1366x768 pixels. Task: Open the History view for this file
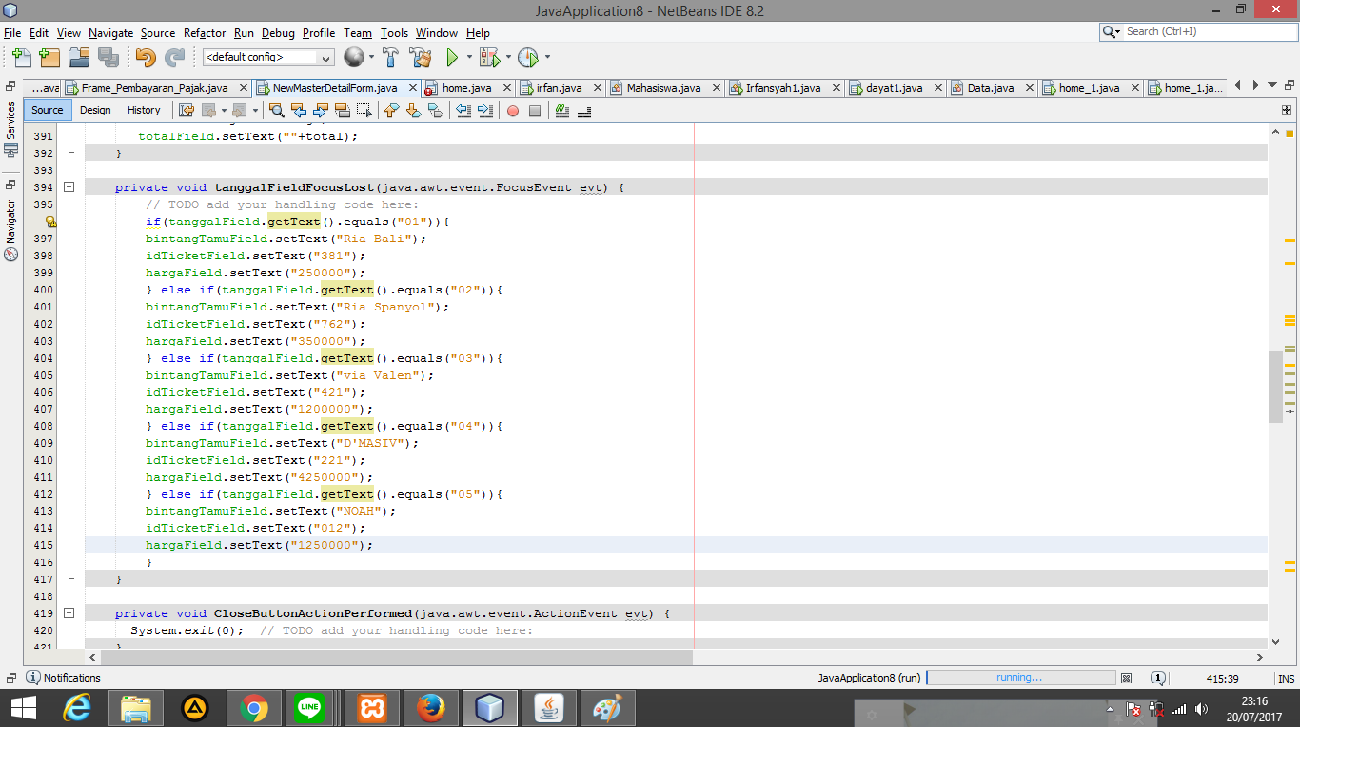pos(144,110)
